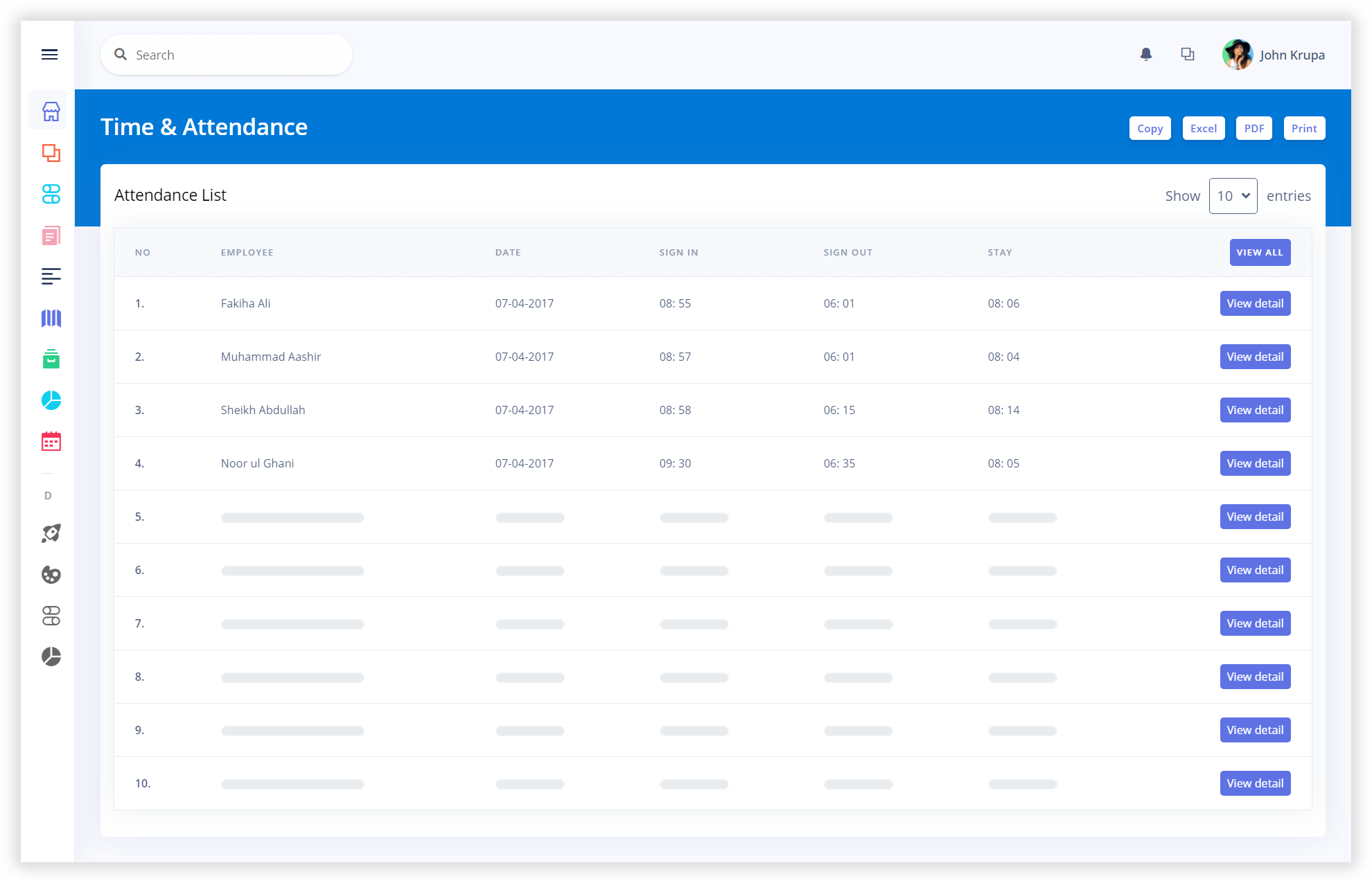
Task: Open the dark pie chart sidebar icon
Action: (x=51, y=657)
